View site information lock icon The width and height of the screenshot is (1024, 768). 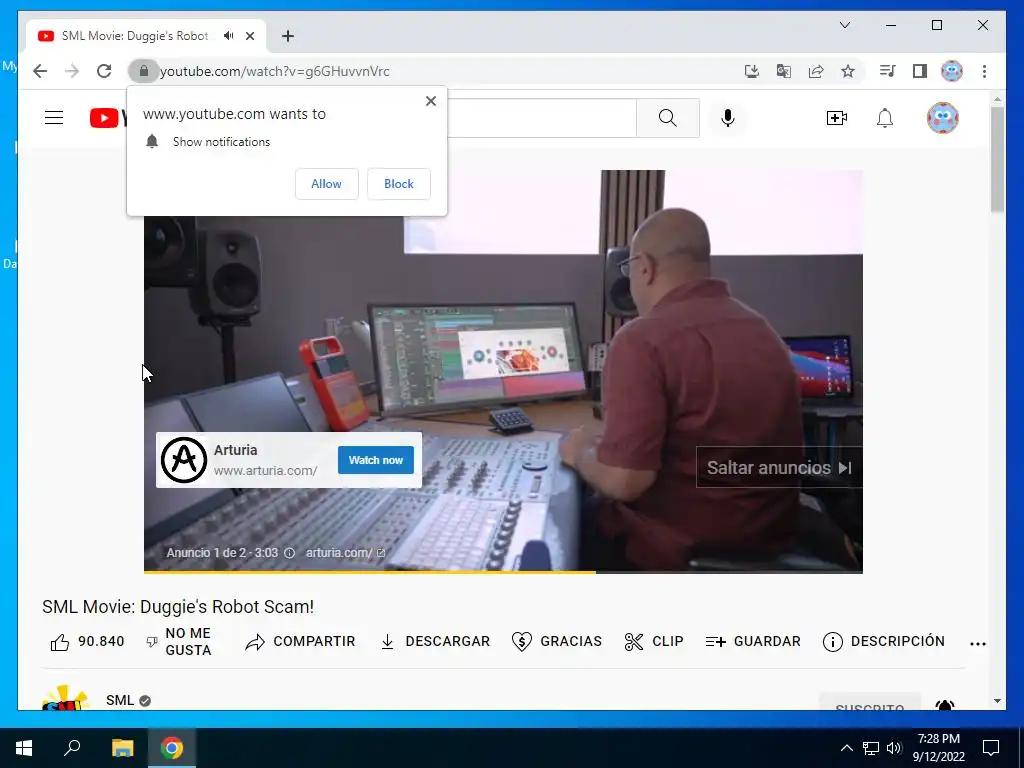point(144,71)
